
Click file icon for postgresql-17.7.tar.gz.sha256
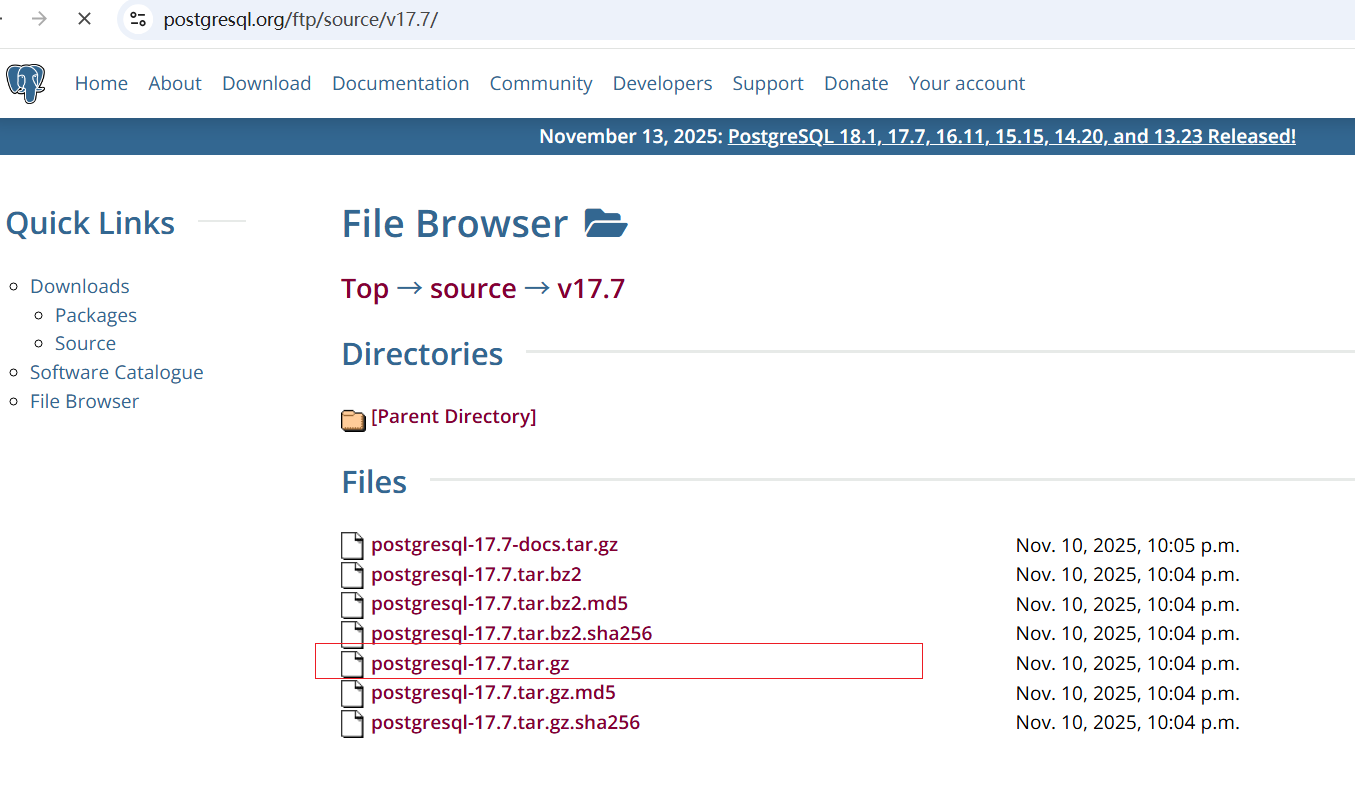click(352, 723)
